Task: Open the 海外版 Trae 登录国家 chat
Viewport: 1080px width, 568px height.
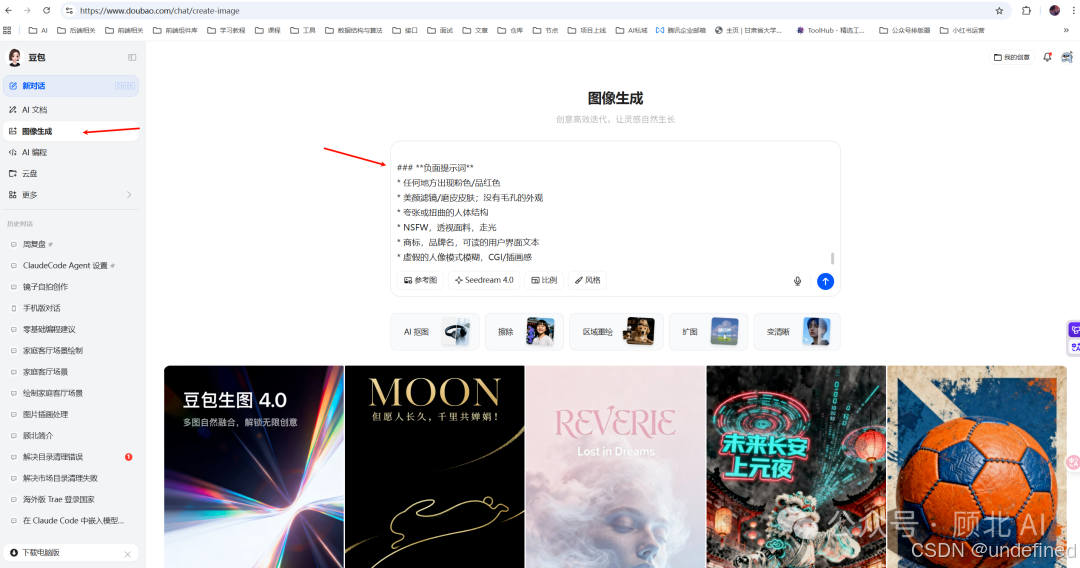Action: pyautogui.click(x=72, y=500)
